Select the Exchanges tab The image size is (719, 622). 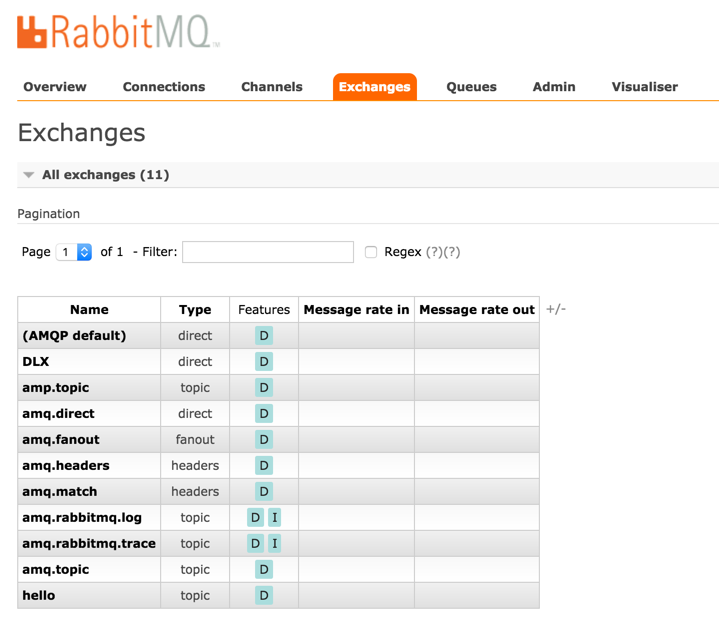(375, 87)
